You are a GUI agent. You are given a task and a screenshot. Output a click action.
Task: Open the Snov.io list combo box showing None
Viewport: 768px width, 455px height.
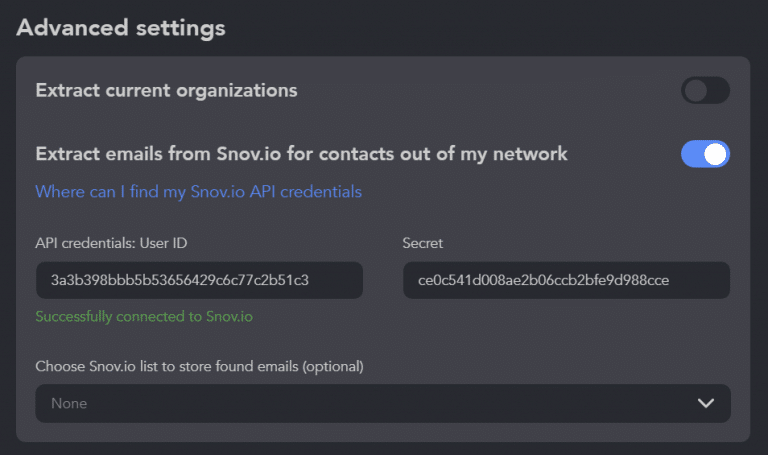pyautogui.click(x=383, y=403)
